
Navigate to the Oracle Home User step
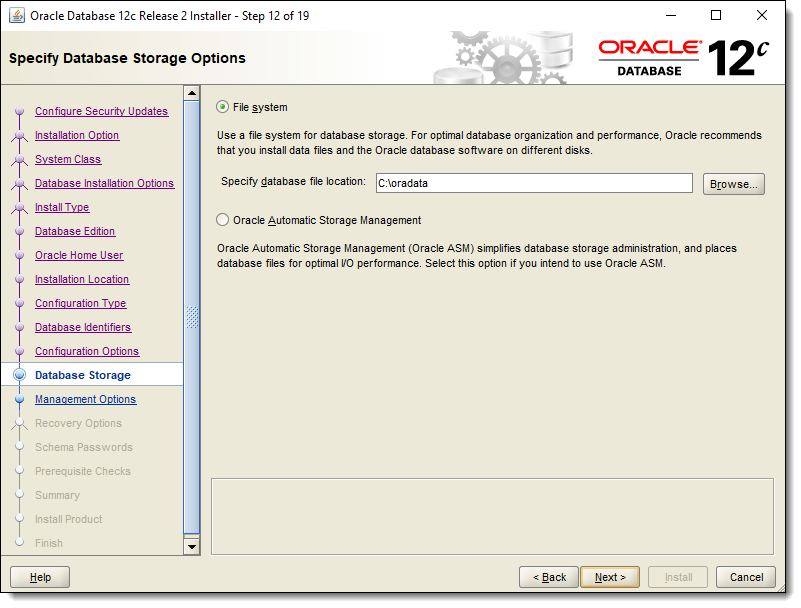click(x=78, y=255)
